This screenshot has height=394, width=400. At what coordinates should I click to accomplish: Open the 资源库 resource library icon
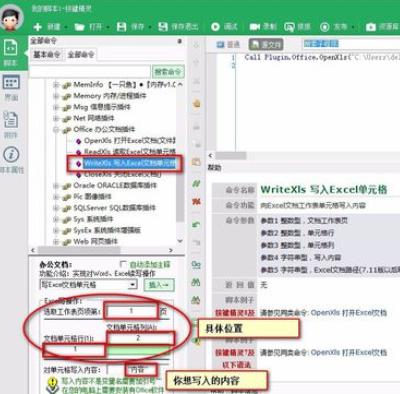coord(371,27)
